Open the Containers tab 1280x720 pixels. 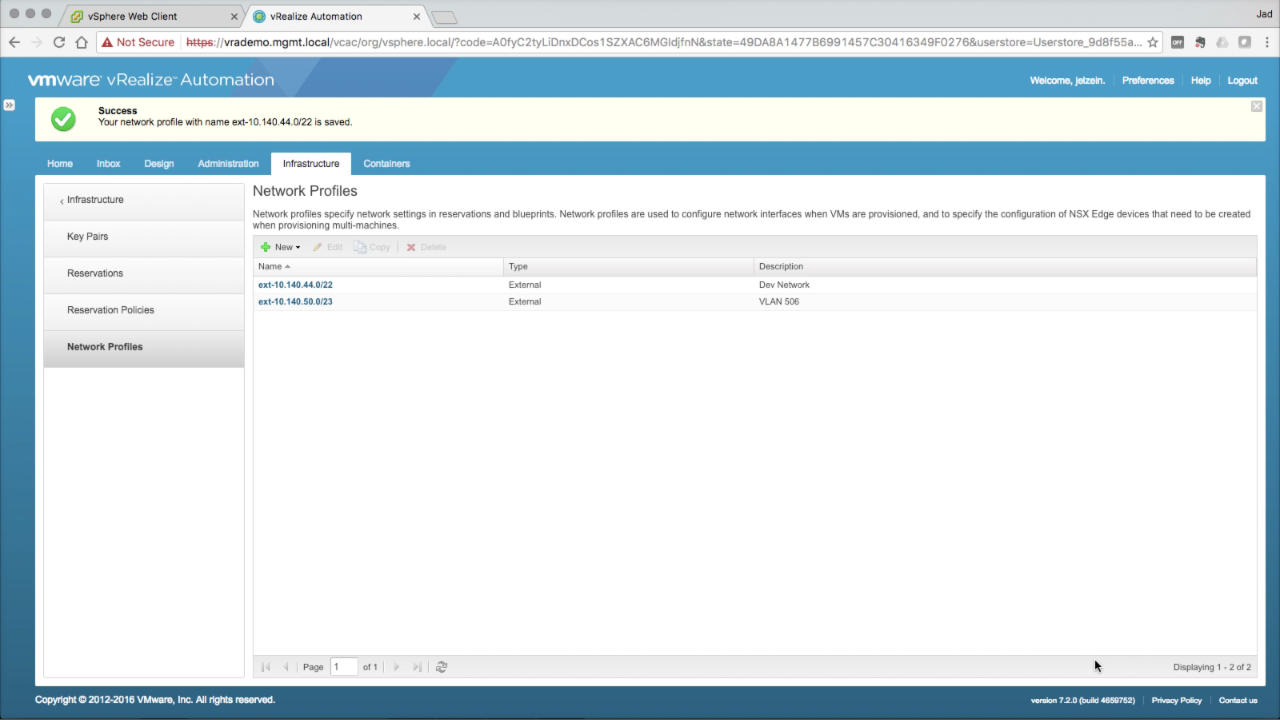[387, 163]
